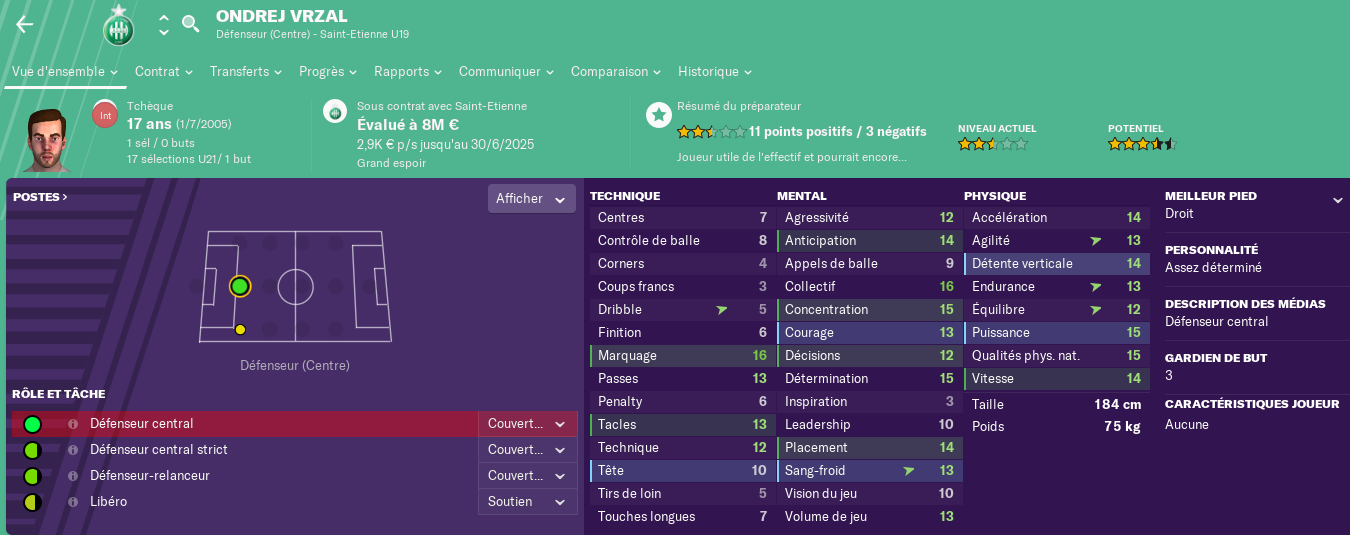Click the contract globe icon beside Sous contrat
Screen dimensions: 1350x535
tap(335, 112)
